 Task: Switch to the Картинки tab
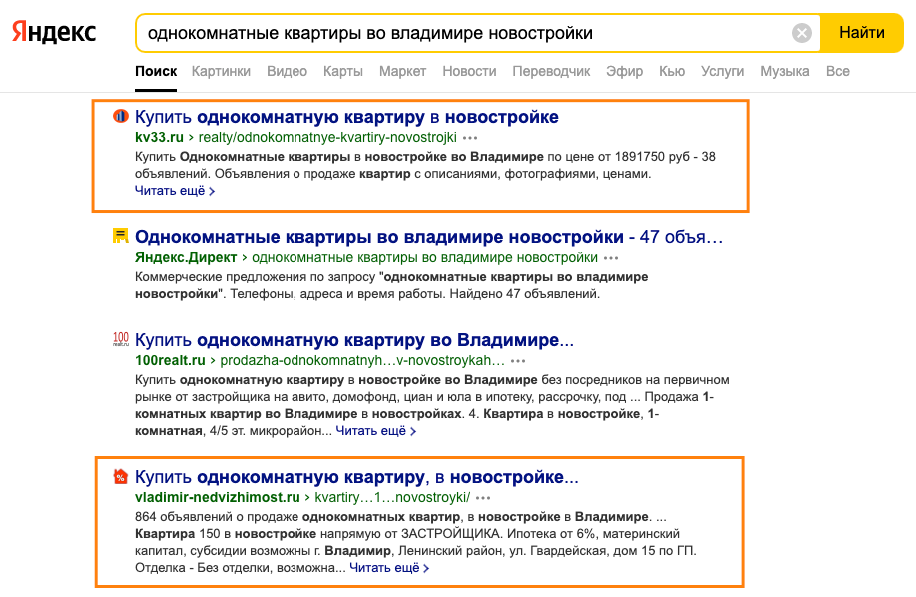pos(221,71)
